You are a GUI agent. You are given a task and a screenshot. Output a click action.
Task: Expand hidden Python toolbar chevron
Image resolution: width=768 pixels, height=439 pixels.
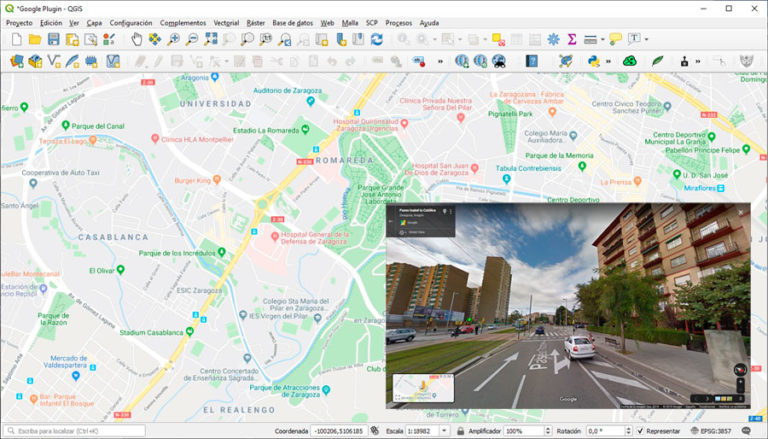(x=608, y=61)
